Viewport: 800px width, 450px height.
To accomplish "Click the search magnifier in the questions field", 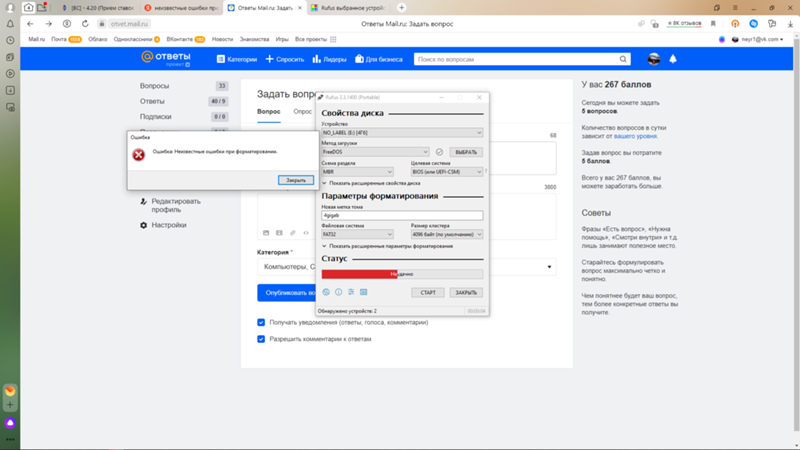I will point(624,59).
